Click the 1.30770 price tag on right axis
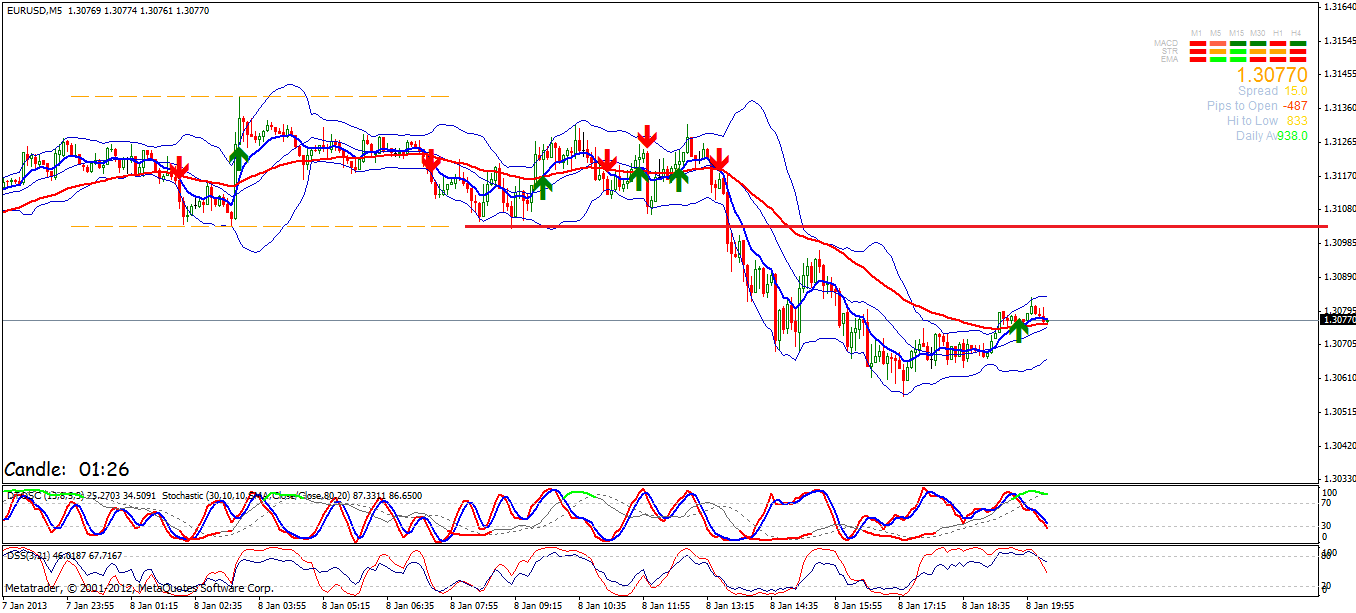 click(x=1337, y=318)
